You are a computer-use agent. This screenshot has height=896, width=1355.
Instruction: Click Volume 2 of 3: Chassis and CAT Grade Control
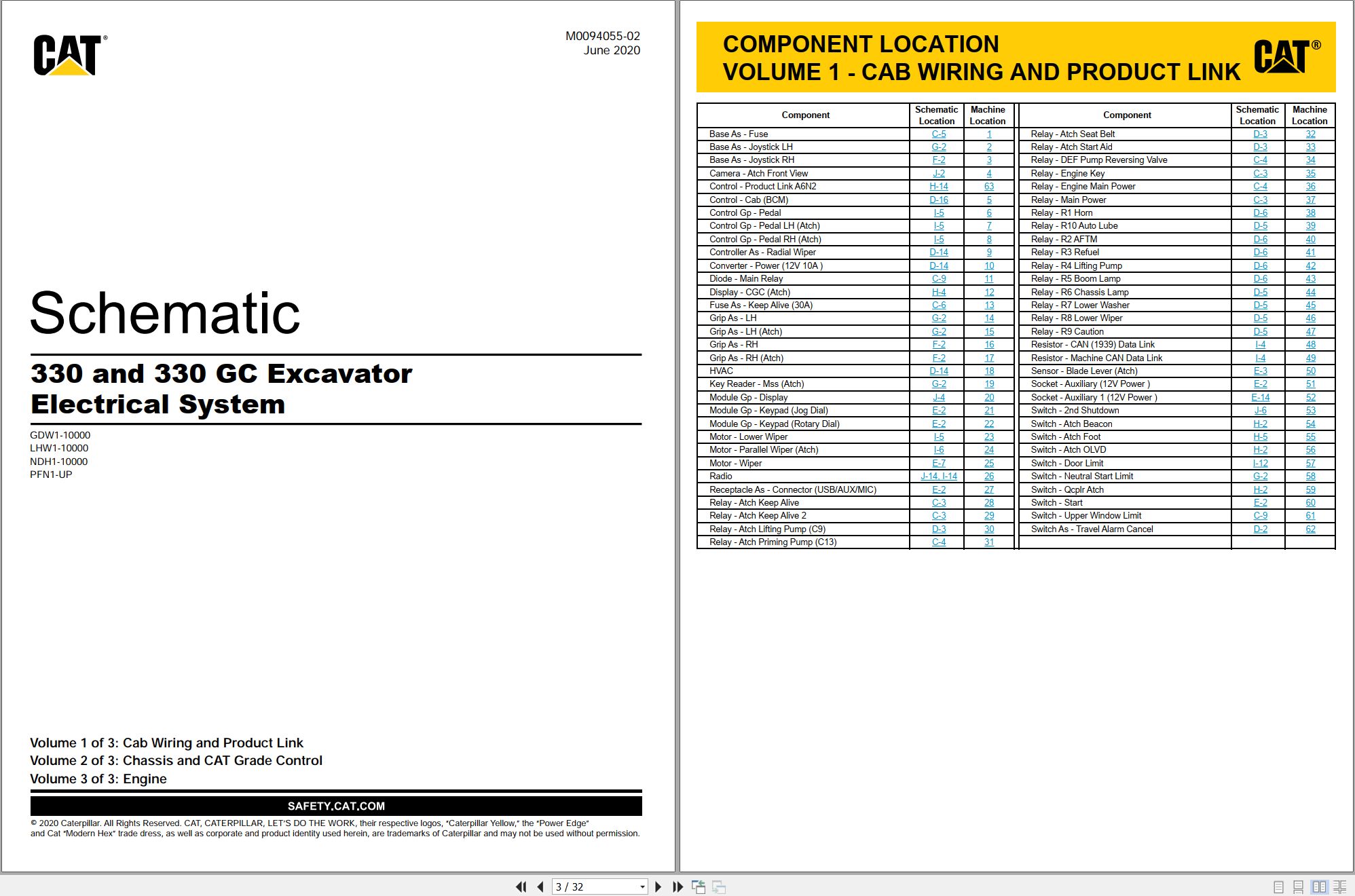pyautogui.click(x=176, y=760)
